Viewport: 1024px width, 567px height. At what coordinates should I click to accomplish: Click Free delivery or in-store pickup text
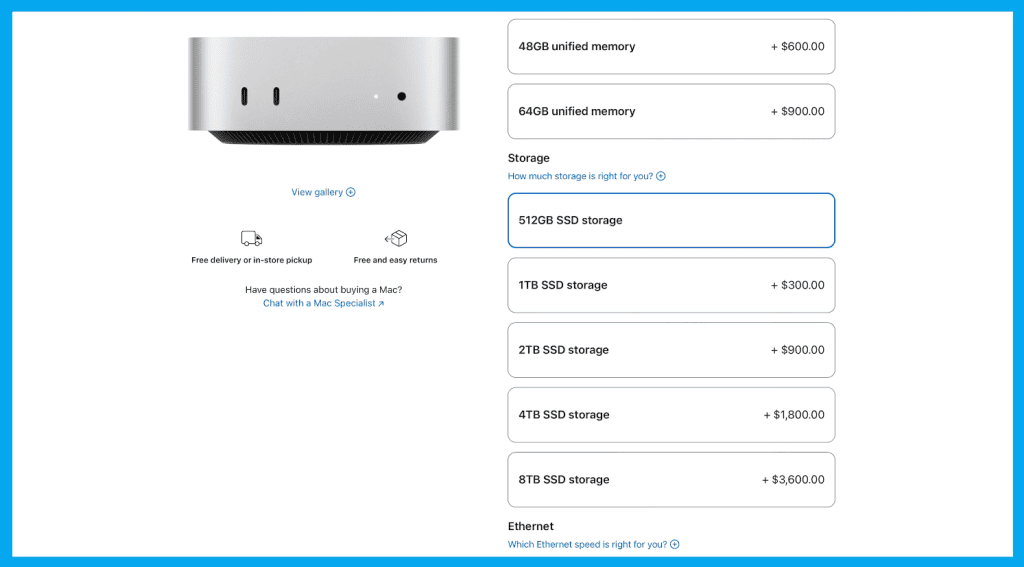(251, 260)
